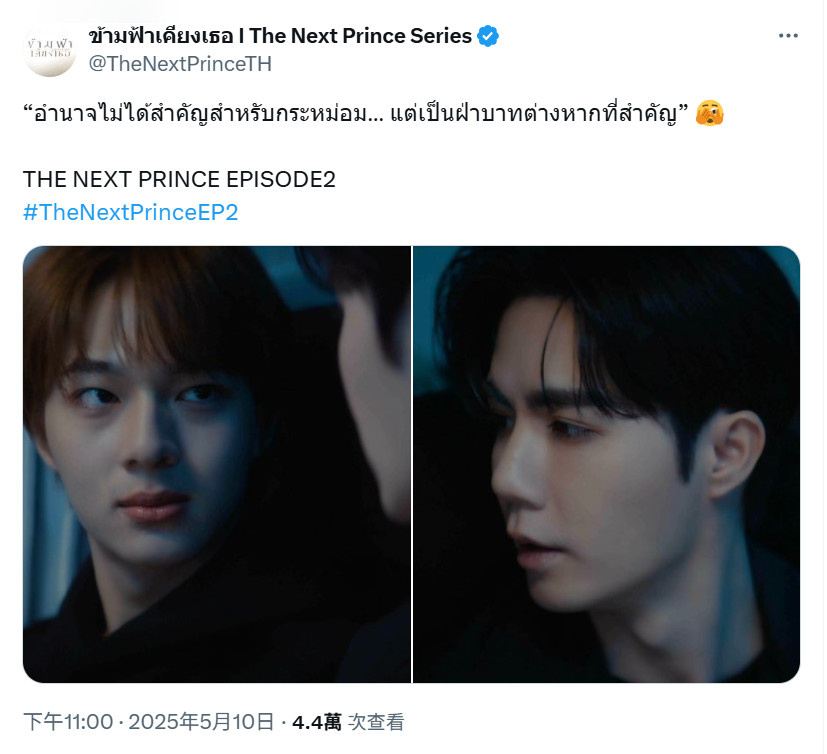Viewport: 827px width, 754px height.
Task: Click the Thai quote beginning with อำนาจ
Action: tap(356, 113)
